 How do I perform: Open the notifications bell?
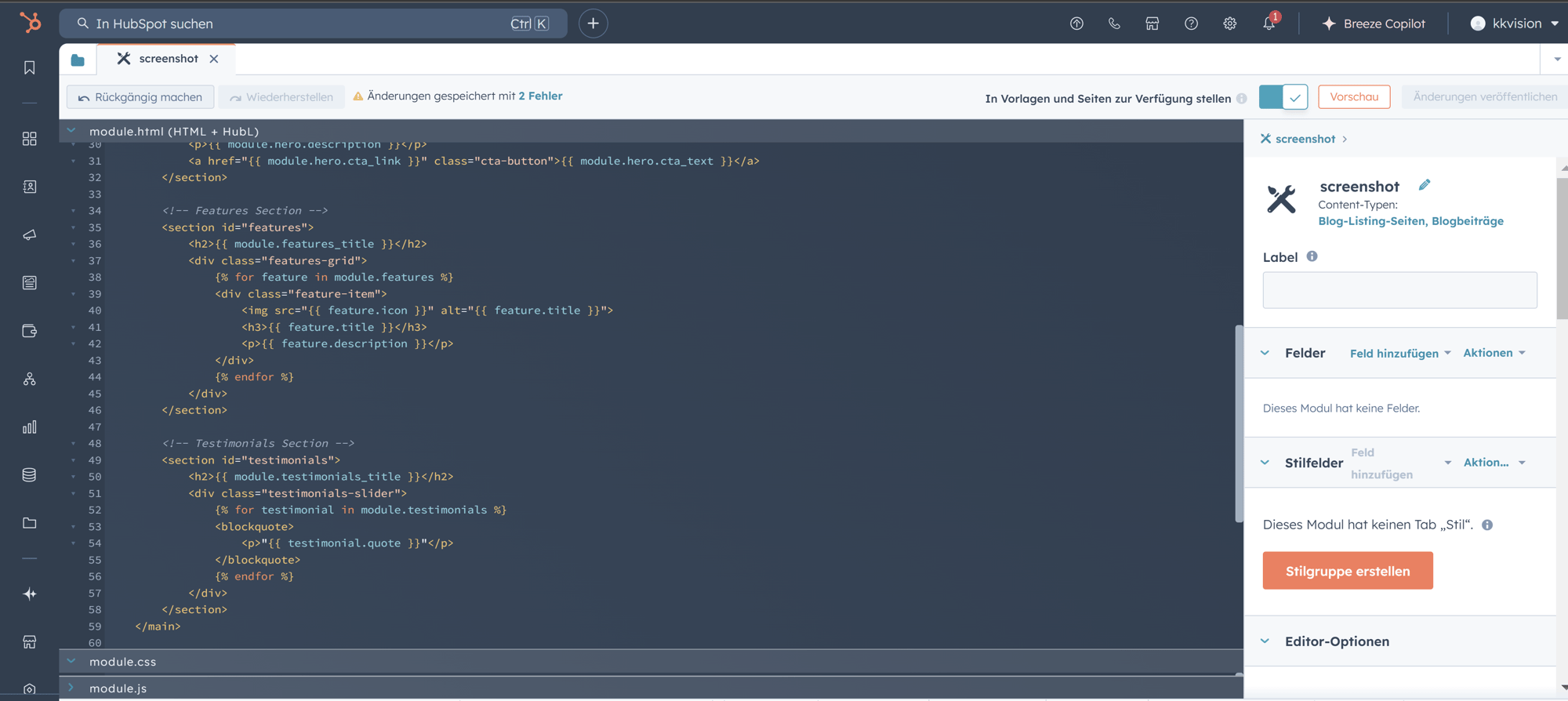[x=1269, y=24]
